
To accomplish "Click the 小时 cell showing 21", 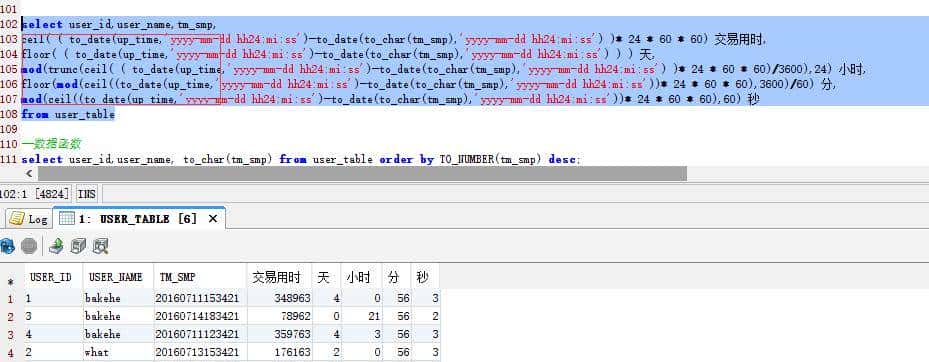I will (361, 316).
